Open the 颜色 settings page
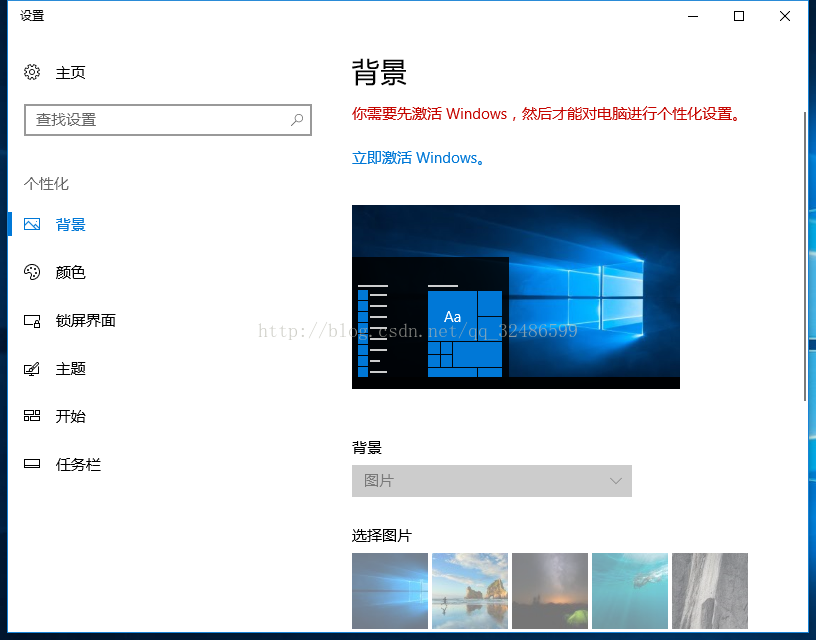The width and height of the screenshot is (816, 640). [x=70, y=272]
